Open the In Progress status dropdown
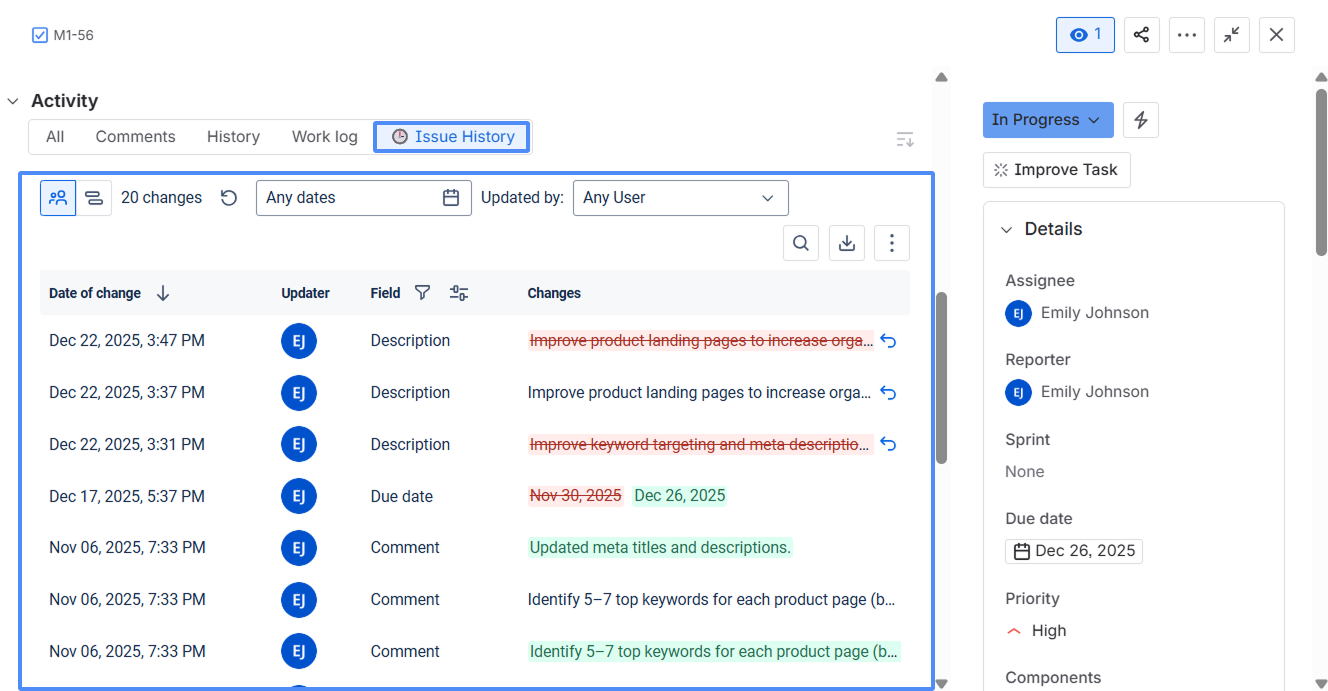Viewport: 1328px width, 691px height. click(x=1046, y=120)
